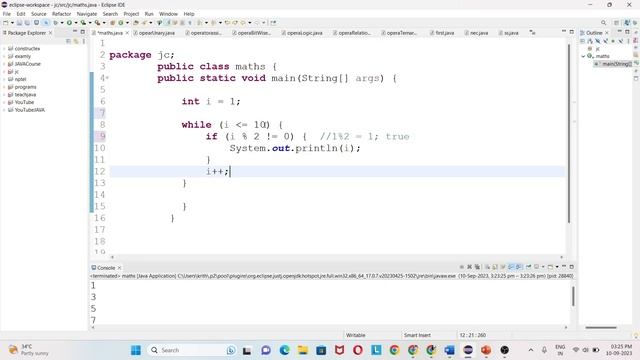Select the main(String[]) method in Outline

613,64
